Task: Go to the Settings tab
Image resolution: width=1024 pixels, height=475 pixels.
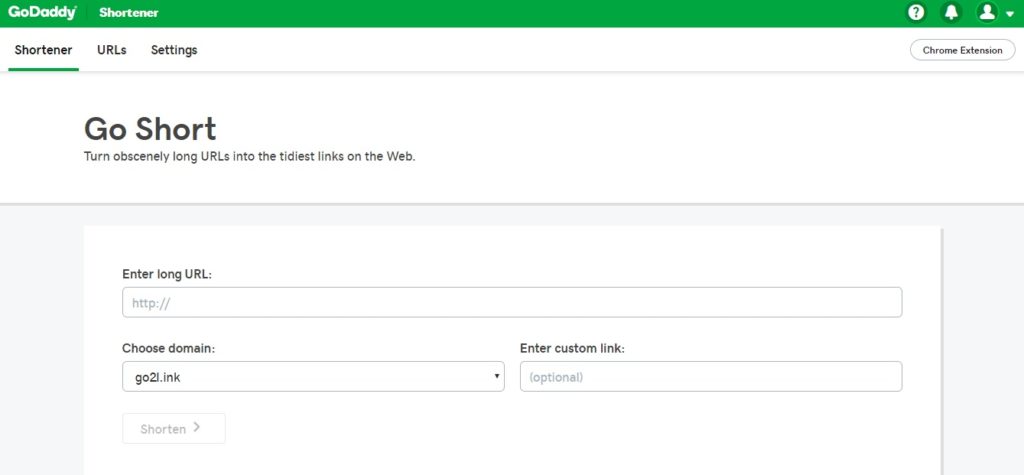Action: [x=174, y=50]
